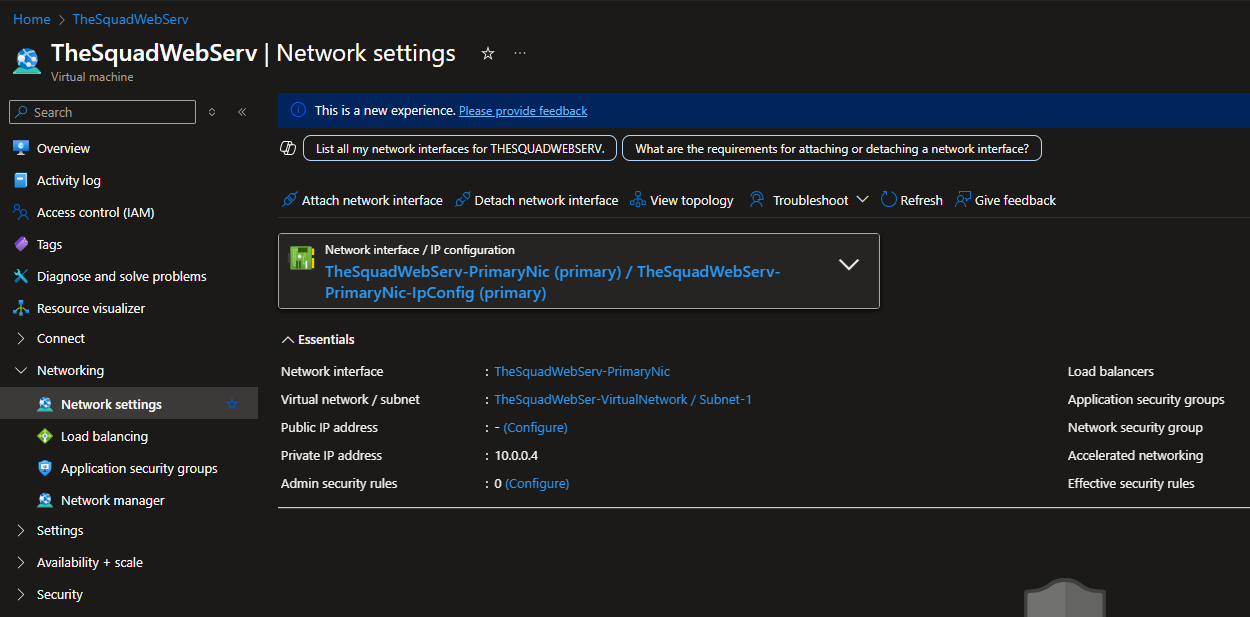Open Overview in the sidebar
The image size is (1250, 617).
pos(63,148)
